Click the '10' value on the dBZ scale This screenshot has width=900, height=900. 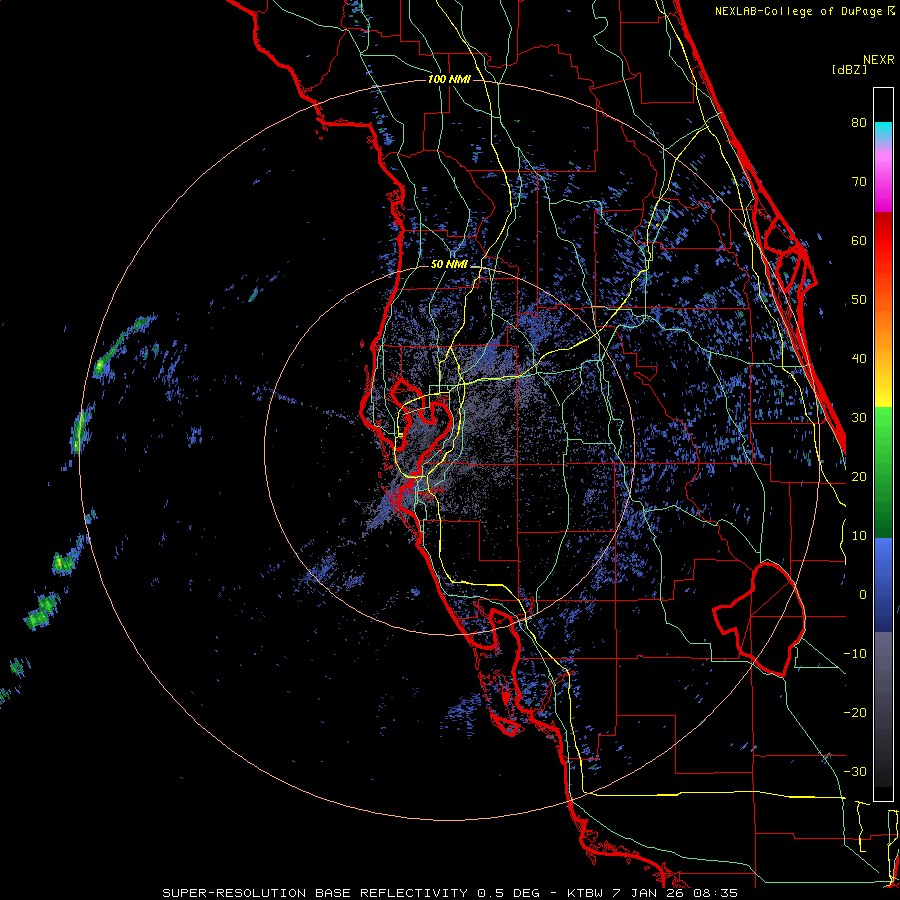point(859,536)
